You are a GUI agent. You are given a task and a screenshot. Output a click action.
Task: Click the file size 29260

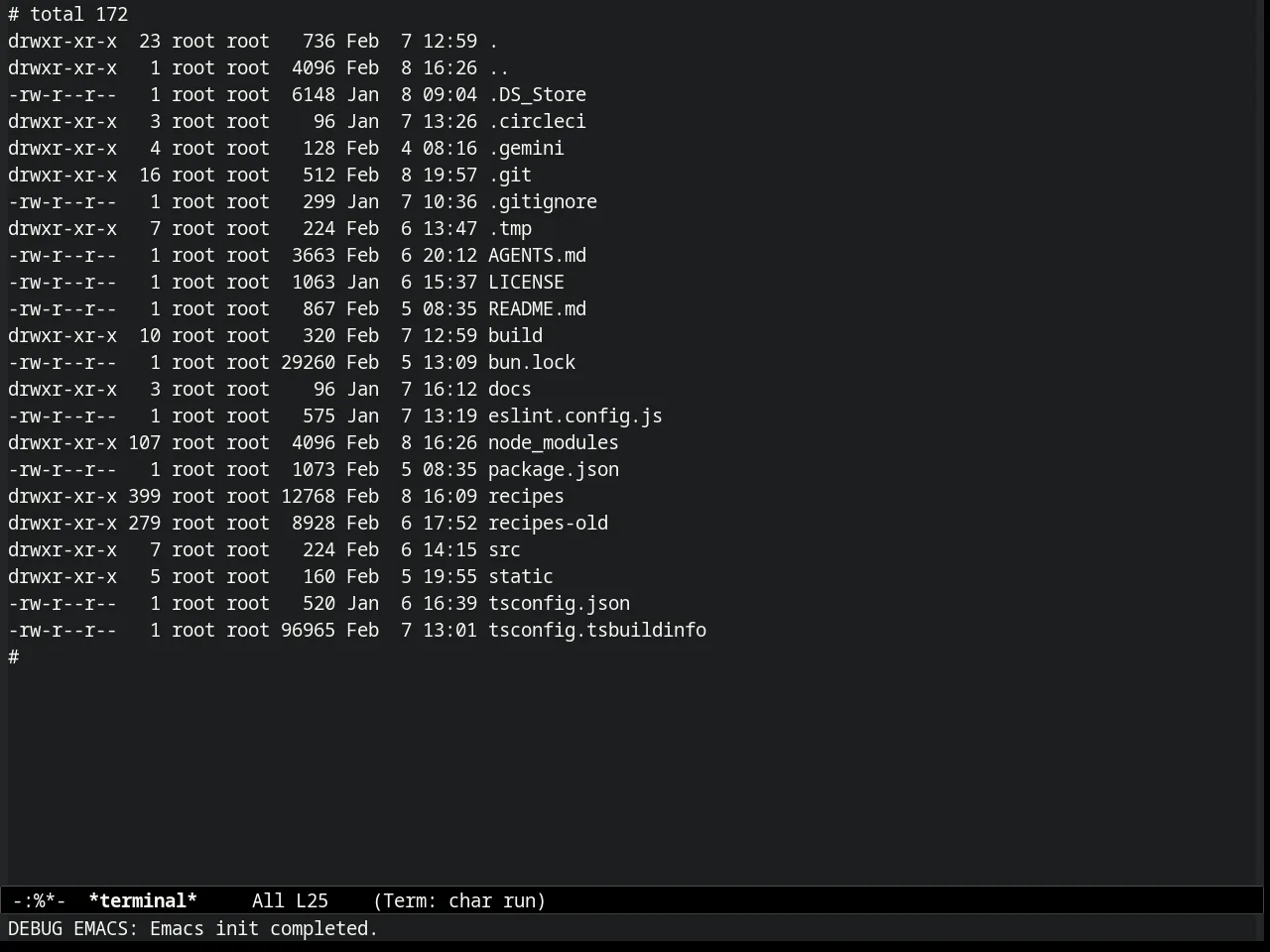[x=308, y=362]
